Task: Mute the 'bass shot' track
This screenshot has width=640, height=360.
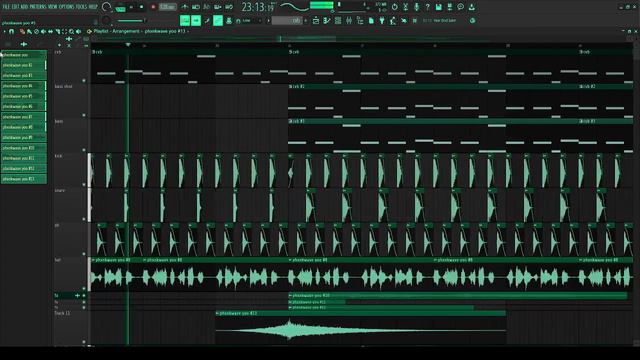Action: pos(84,115)
